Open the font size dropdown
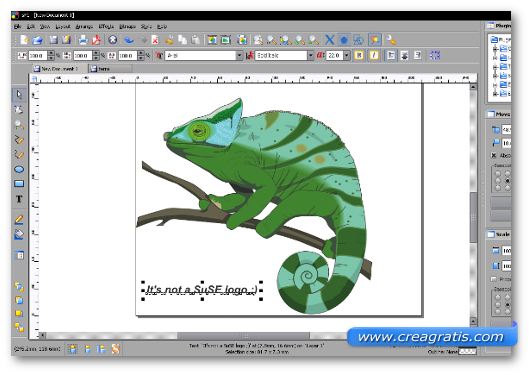The image size is (530, 375). (x=347, y=55)
